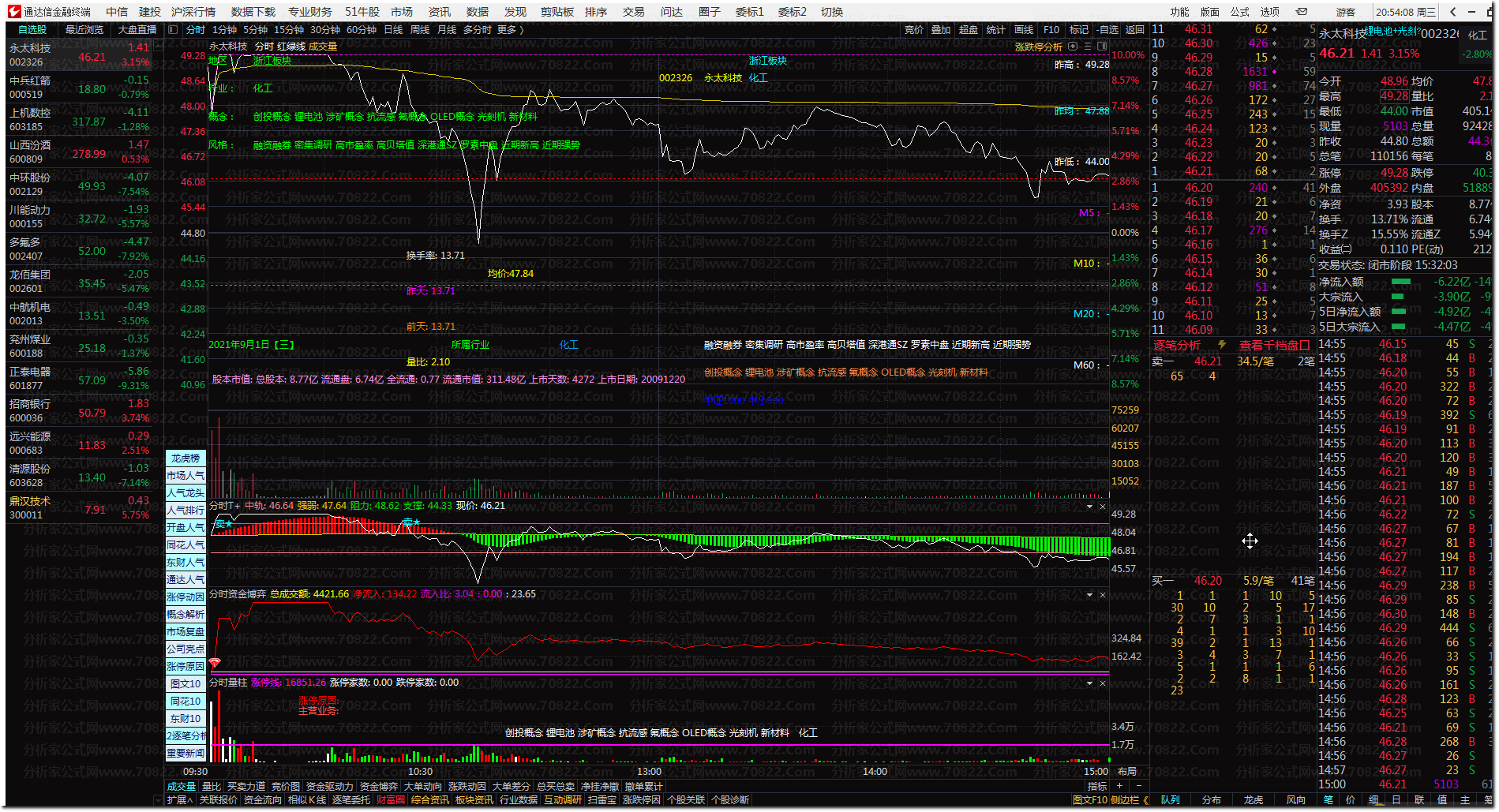Viewport: 1499px width, 812px height.
Task: Expand the 更多 periods dropdown
Action: tap(510, 30)
